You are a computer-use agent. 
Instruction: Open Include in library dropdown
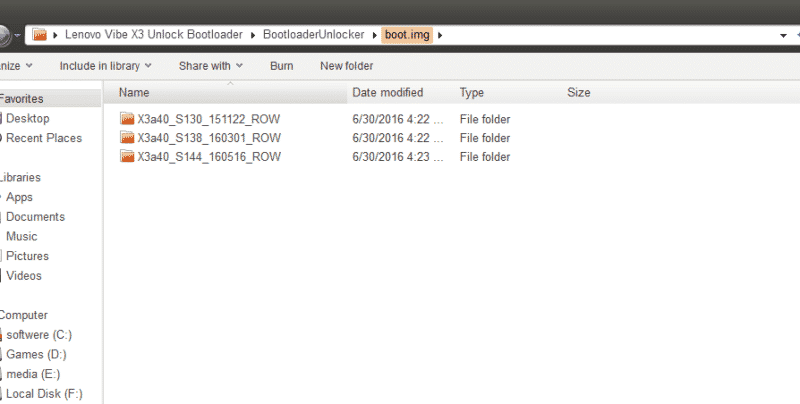pos(105,66)
